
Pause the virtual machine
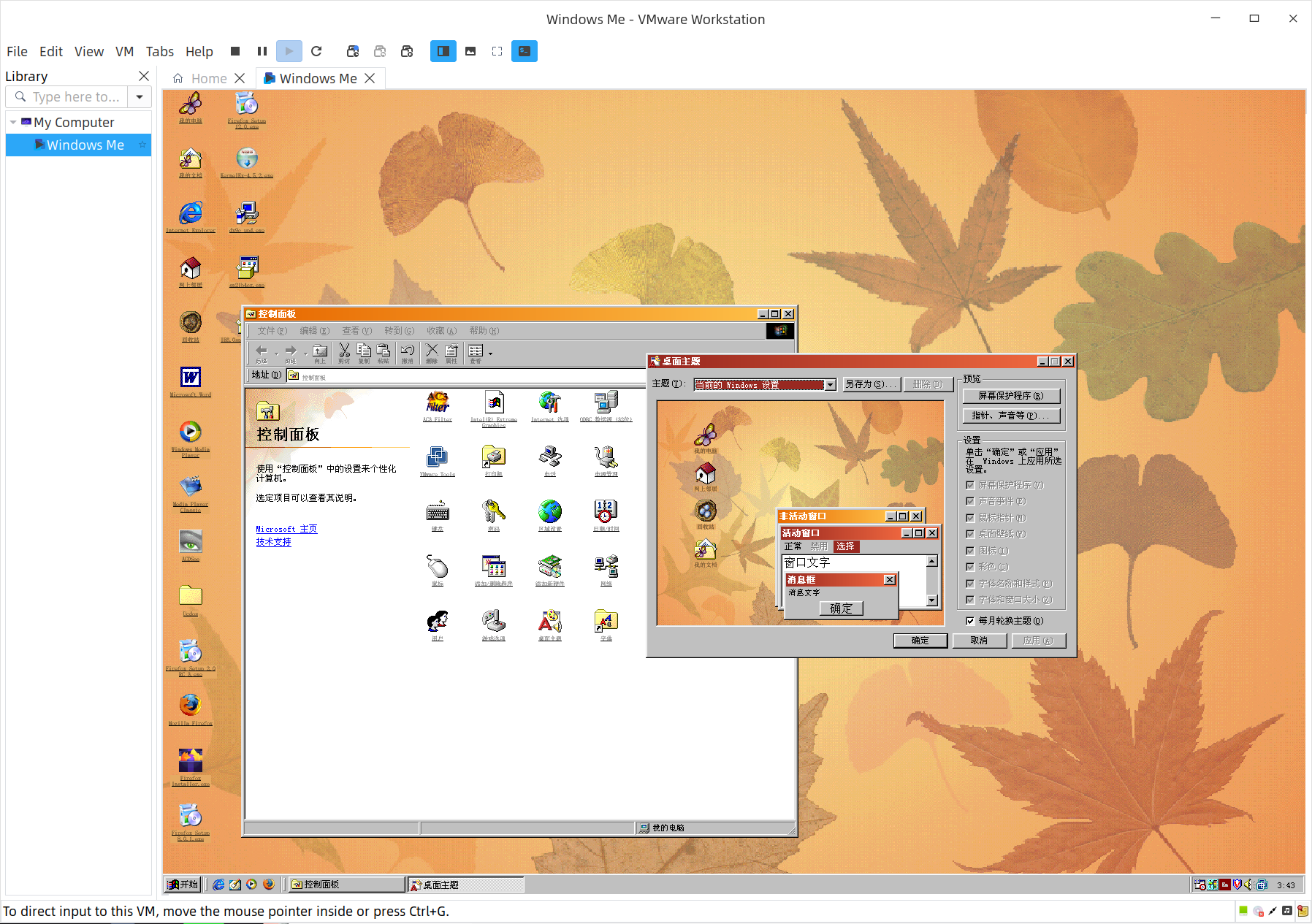point(262,51)
